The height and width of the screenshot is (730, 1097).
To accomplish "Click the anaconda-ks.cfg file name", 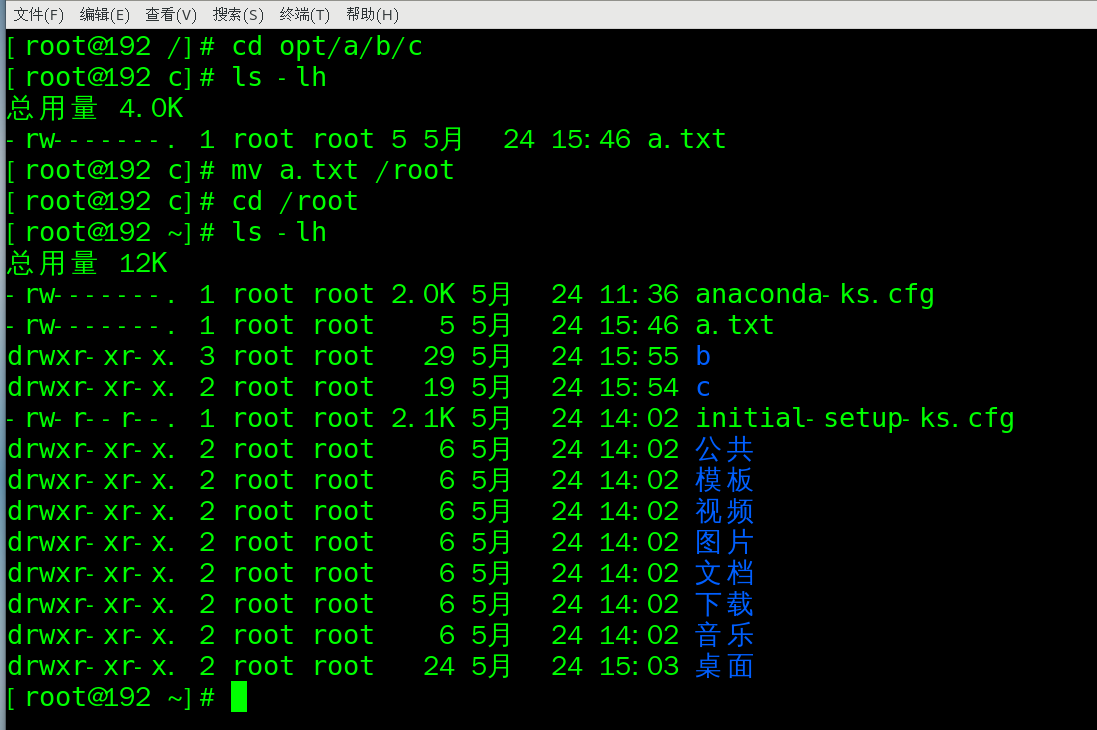I will coord(814,295).
